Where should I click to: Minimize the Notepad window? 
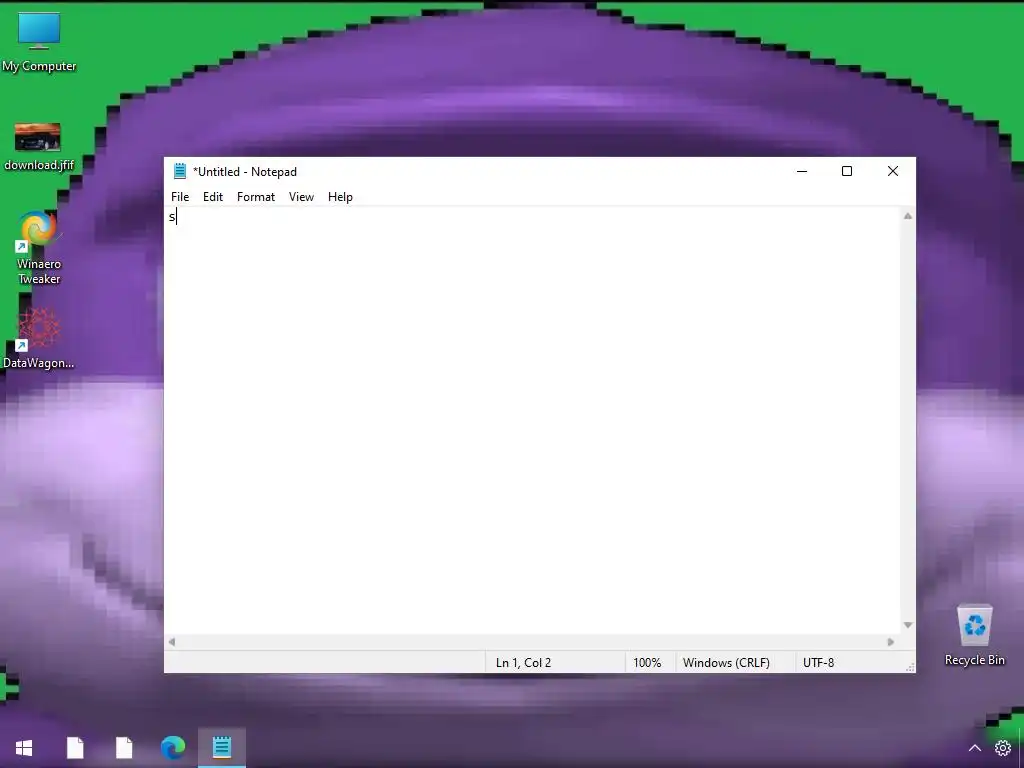tap(802, 171)
